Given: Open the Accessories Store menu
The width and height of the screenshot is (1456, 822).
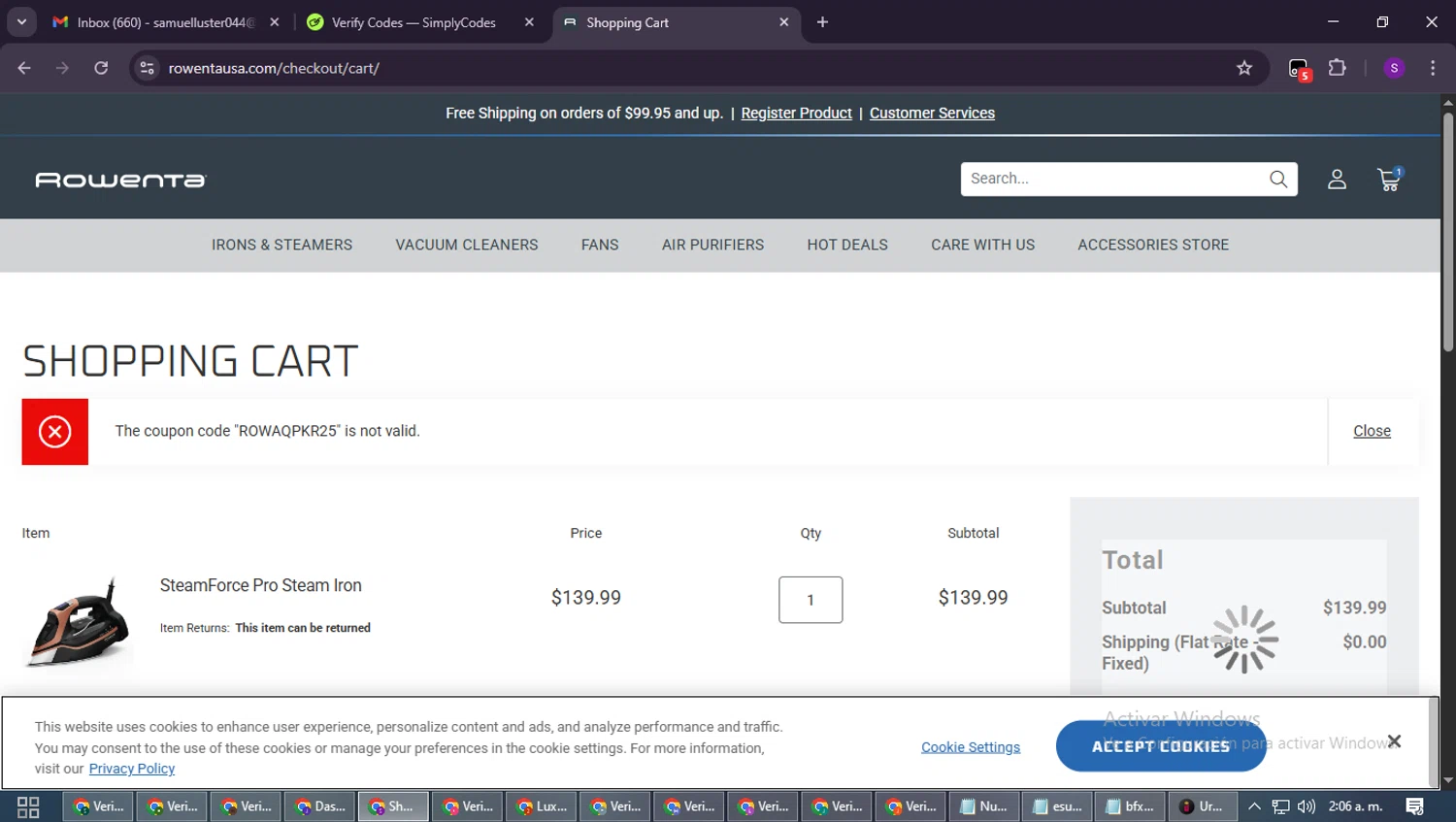Looking at the screenshot, I should click(x=1153, y=246).
